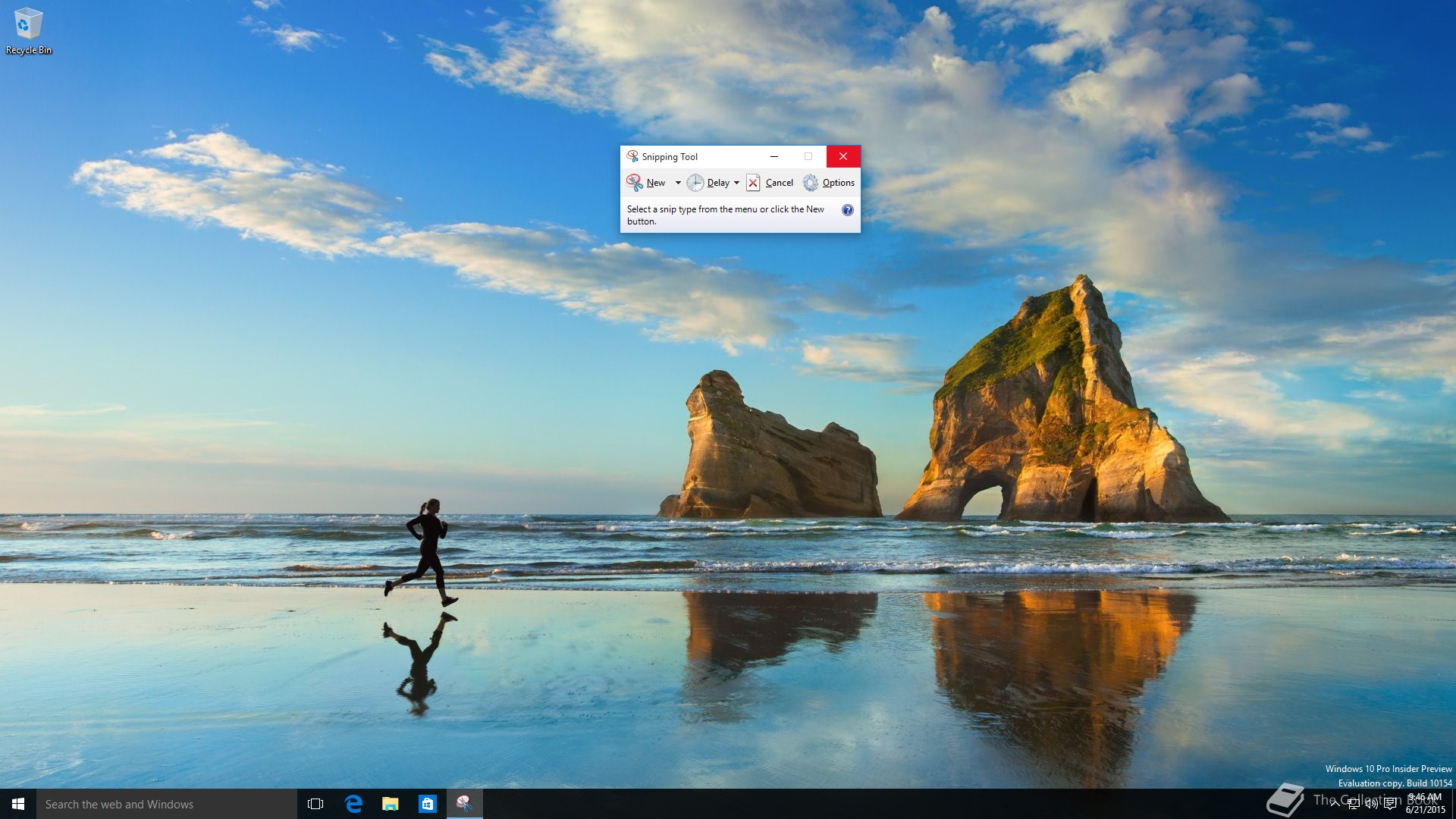Launch Microsoft Edge from the taskbar
1456x819 pixels.
(x=353, y=804)
